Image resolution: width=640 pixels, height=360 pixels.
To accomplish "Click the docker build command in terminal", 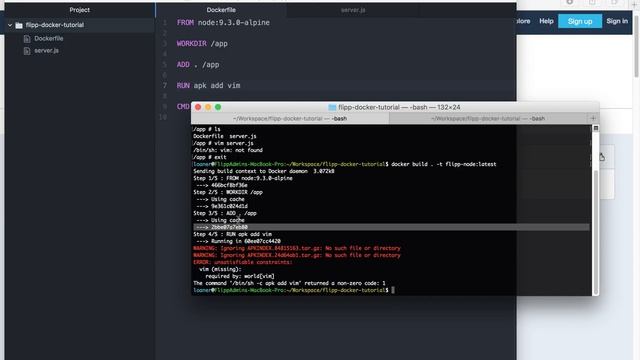I will click(444, 164).
